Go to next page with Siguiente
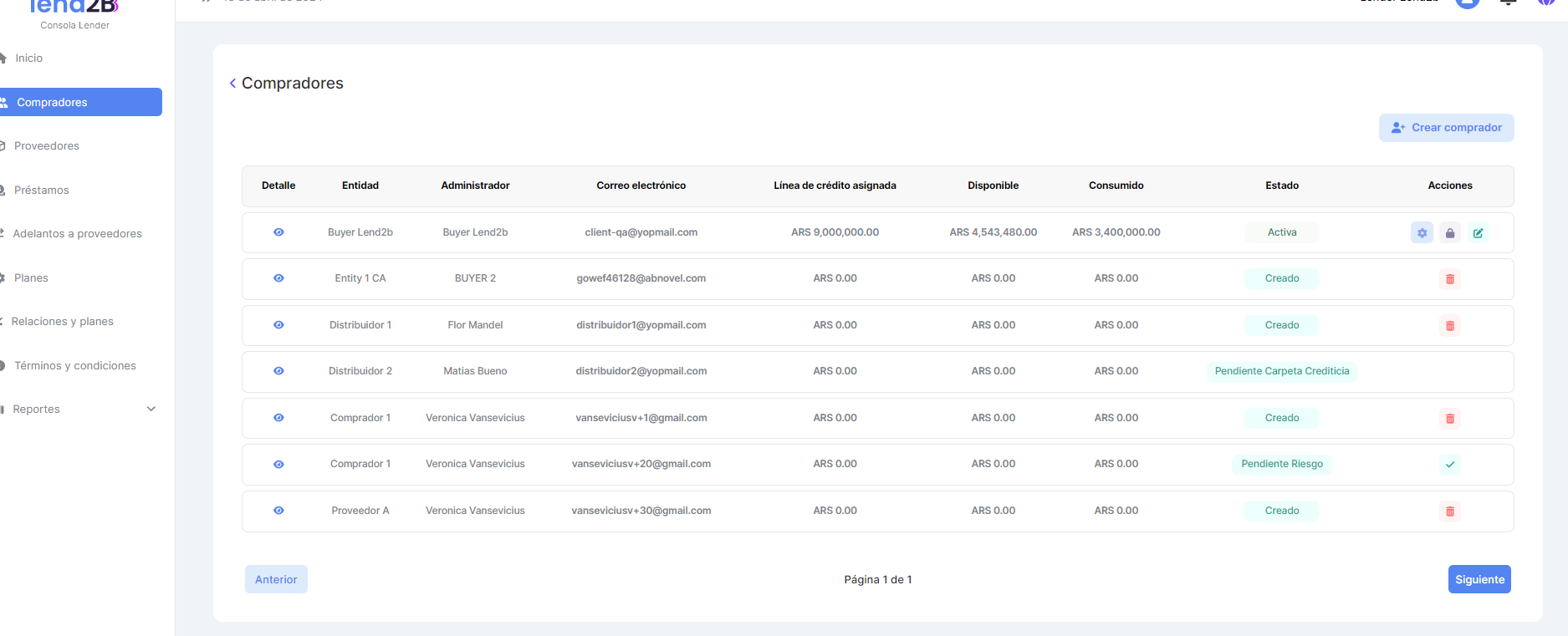Image resolution: width=1568 pixels, height=636 pixels. click(x=1479, y=579)
